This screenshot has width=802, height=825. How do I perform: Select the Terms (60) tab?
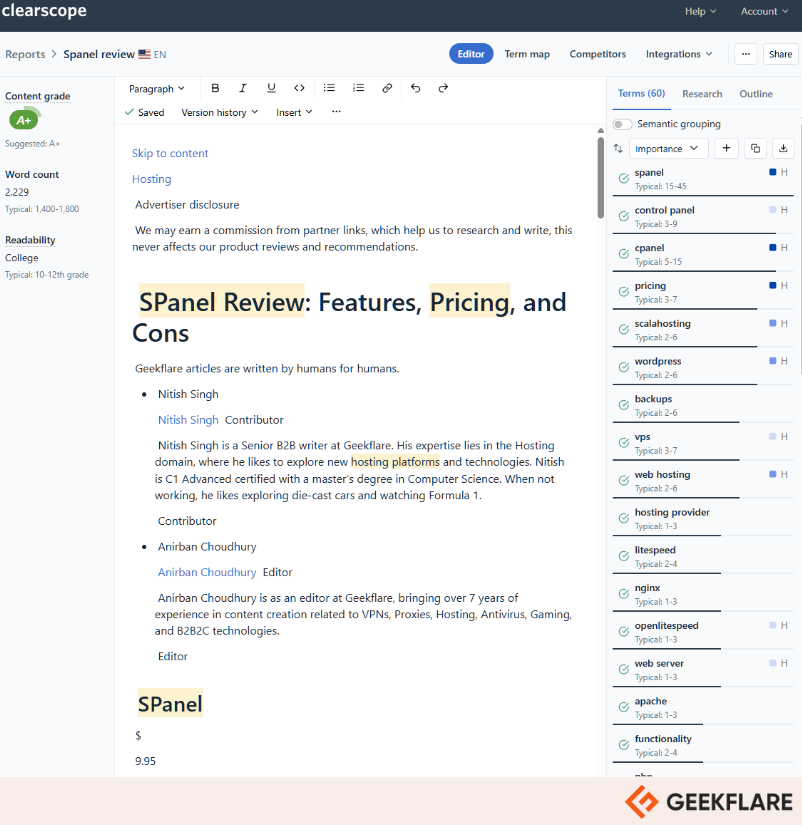coord(641,94)
